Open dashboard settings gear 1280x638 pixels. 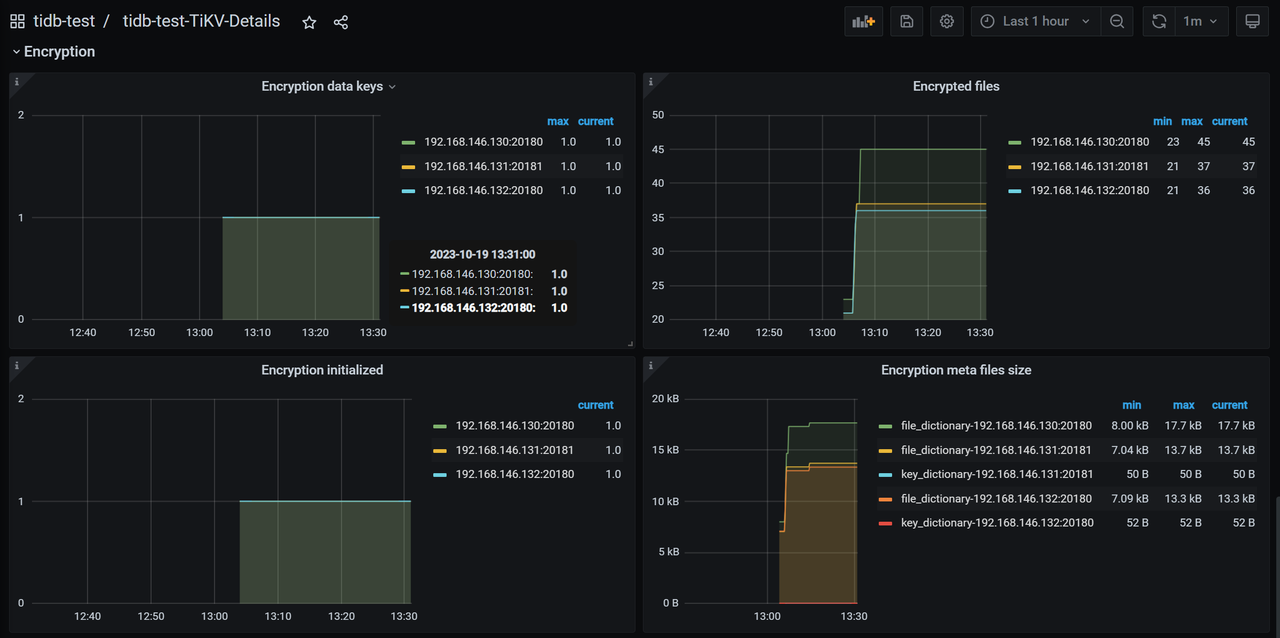(x=947, y=21)
